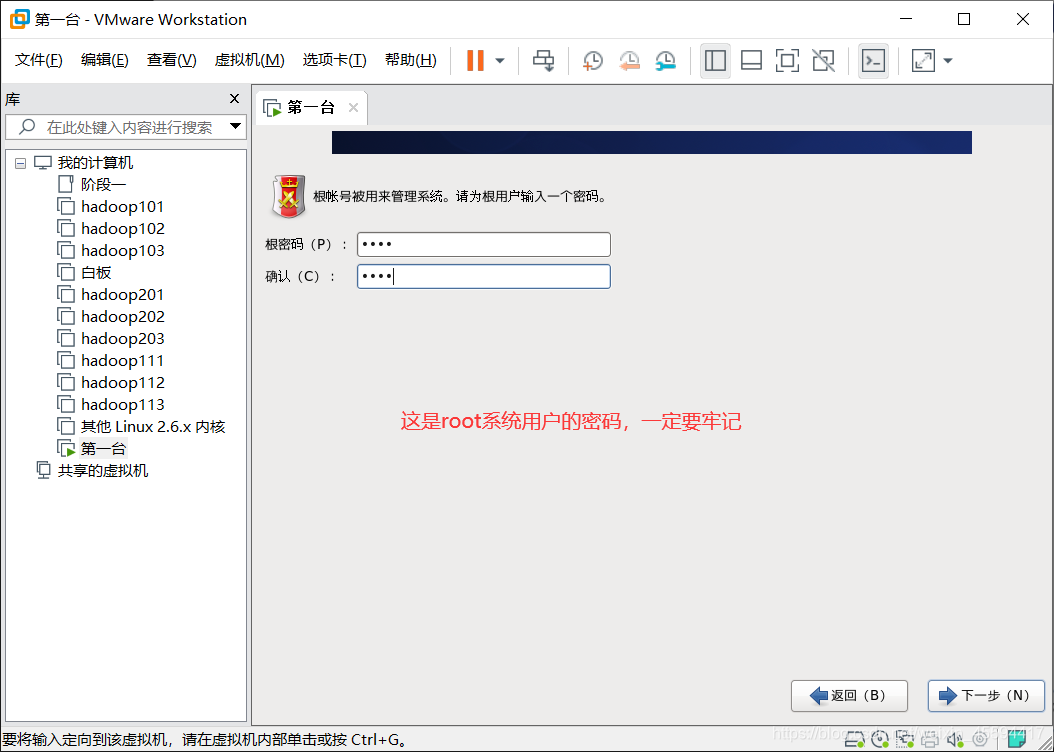This screenshot has height=752, width=1054.
Task: Open the 文件(F) menu
Action: (38, 60)
